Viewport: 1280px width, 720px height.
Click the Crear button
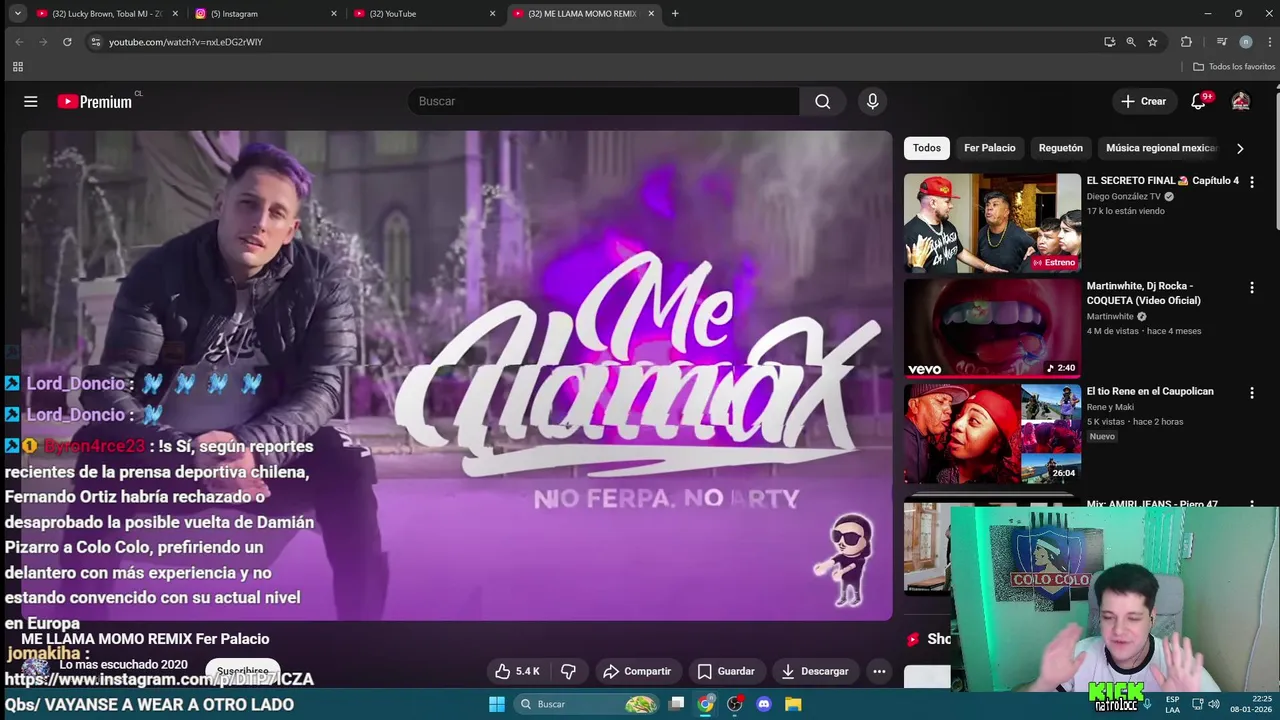(x=1143, y=101)
